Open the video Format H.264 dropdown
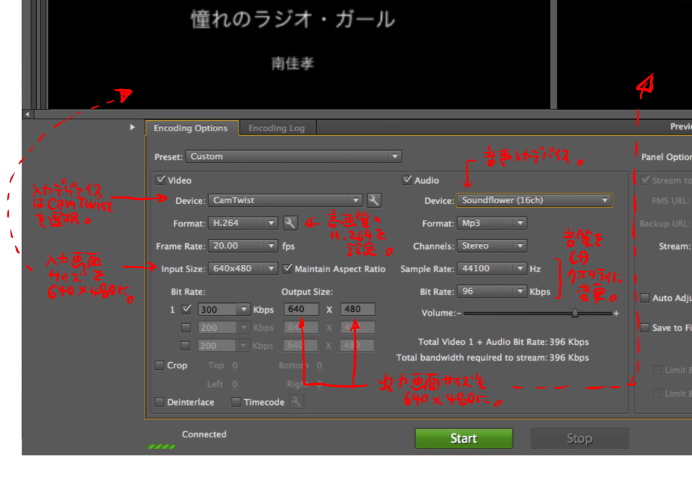692x480 pixels. point(243,223)
